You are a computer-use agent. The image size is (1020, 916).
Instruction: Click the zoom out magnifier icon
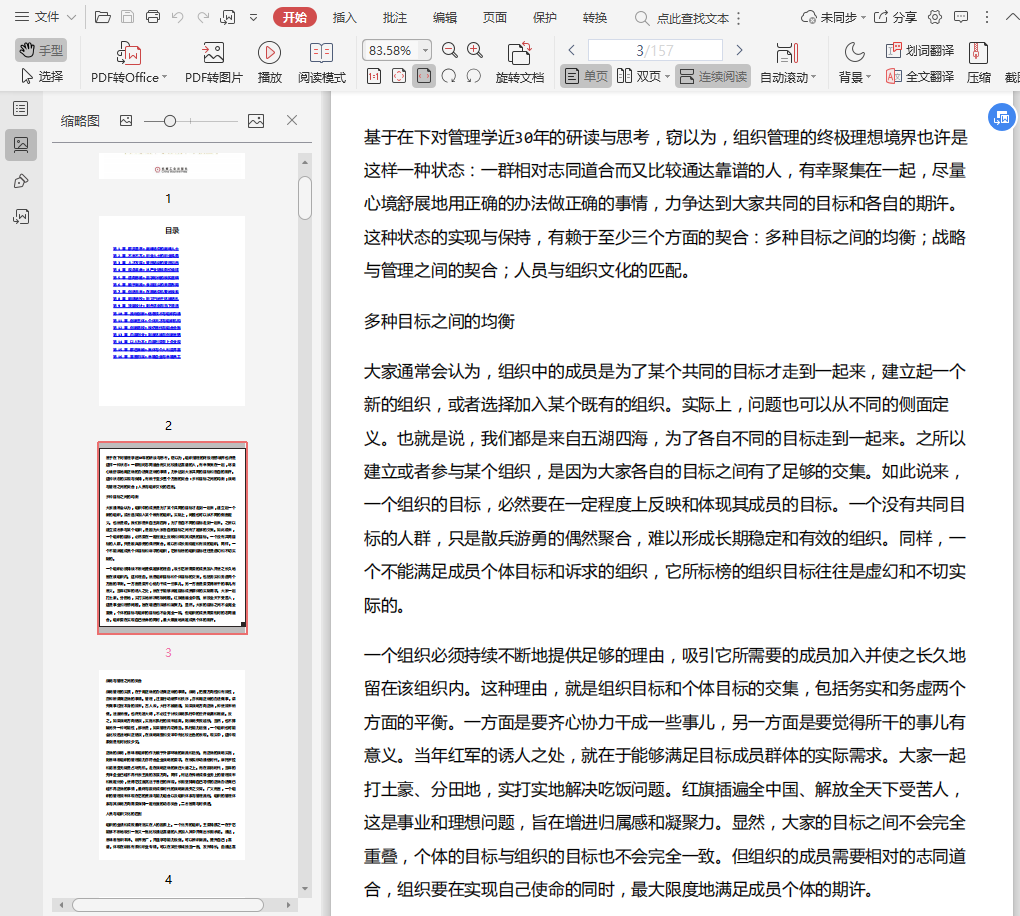pyautogui.click(x=450, y=50)
